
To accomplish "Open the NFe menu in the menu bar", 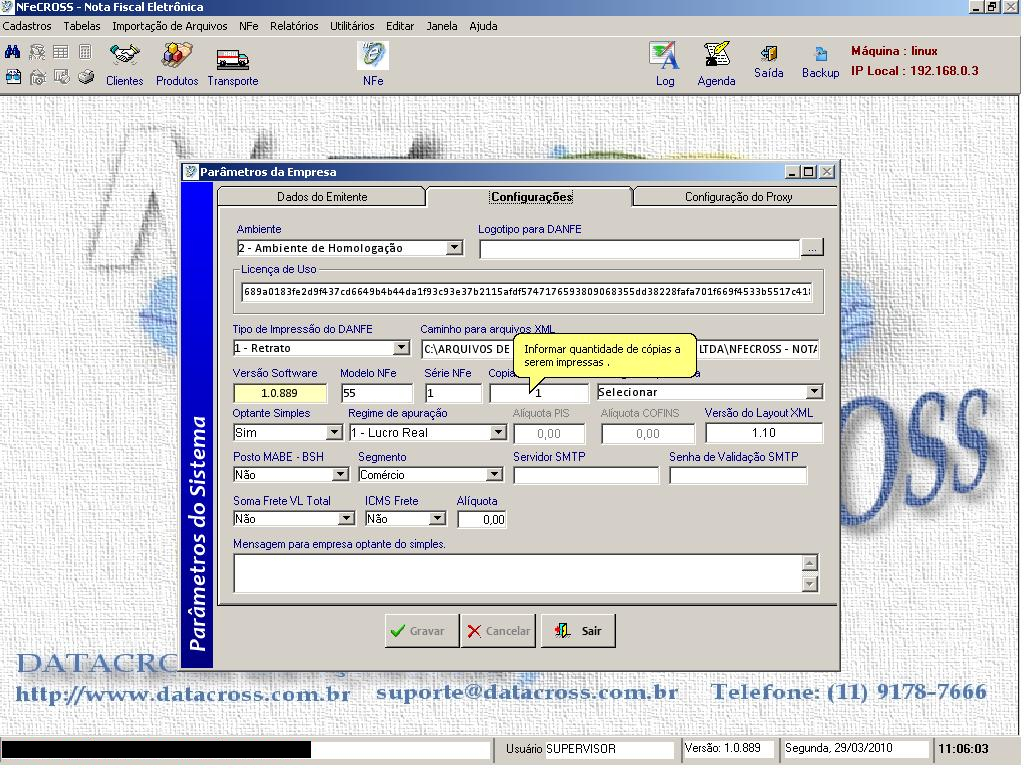I will 249,26.
